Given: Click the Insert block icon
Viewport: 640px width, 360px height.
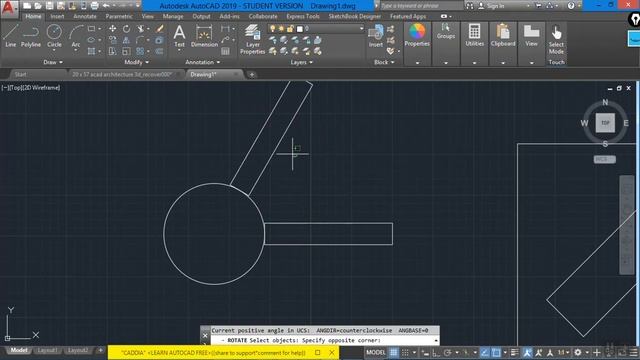Looking at the screenshot, I should [x=376, y=36].
